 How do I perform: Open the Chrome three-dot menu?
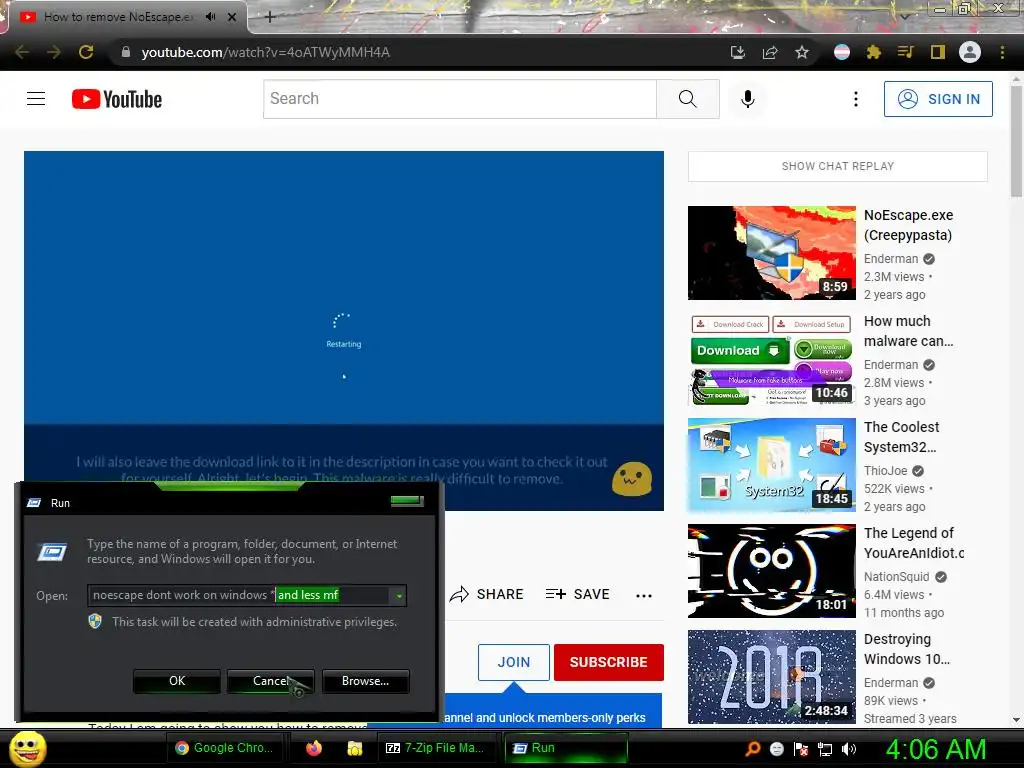pos(1002,52)
